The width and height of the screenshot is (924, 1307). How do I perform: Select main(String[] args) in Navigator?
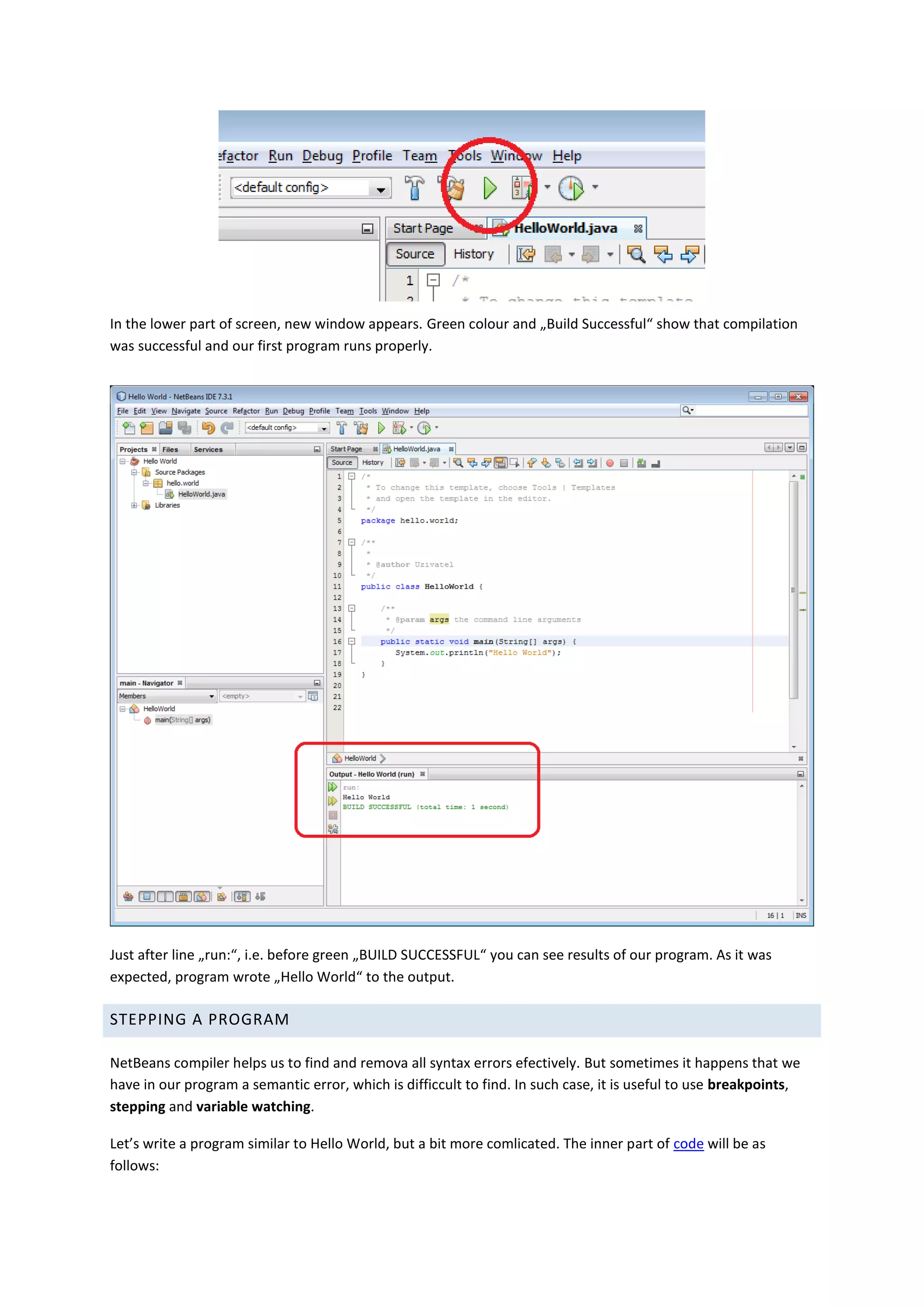click(x=183, y=720)
